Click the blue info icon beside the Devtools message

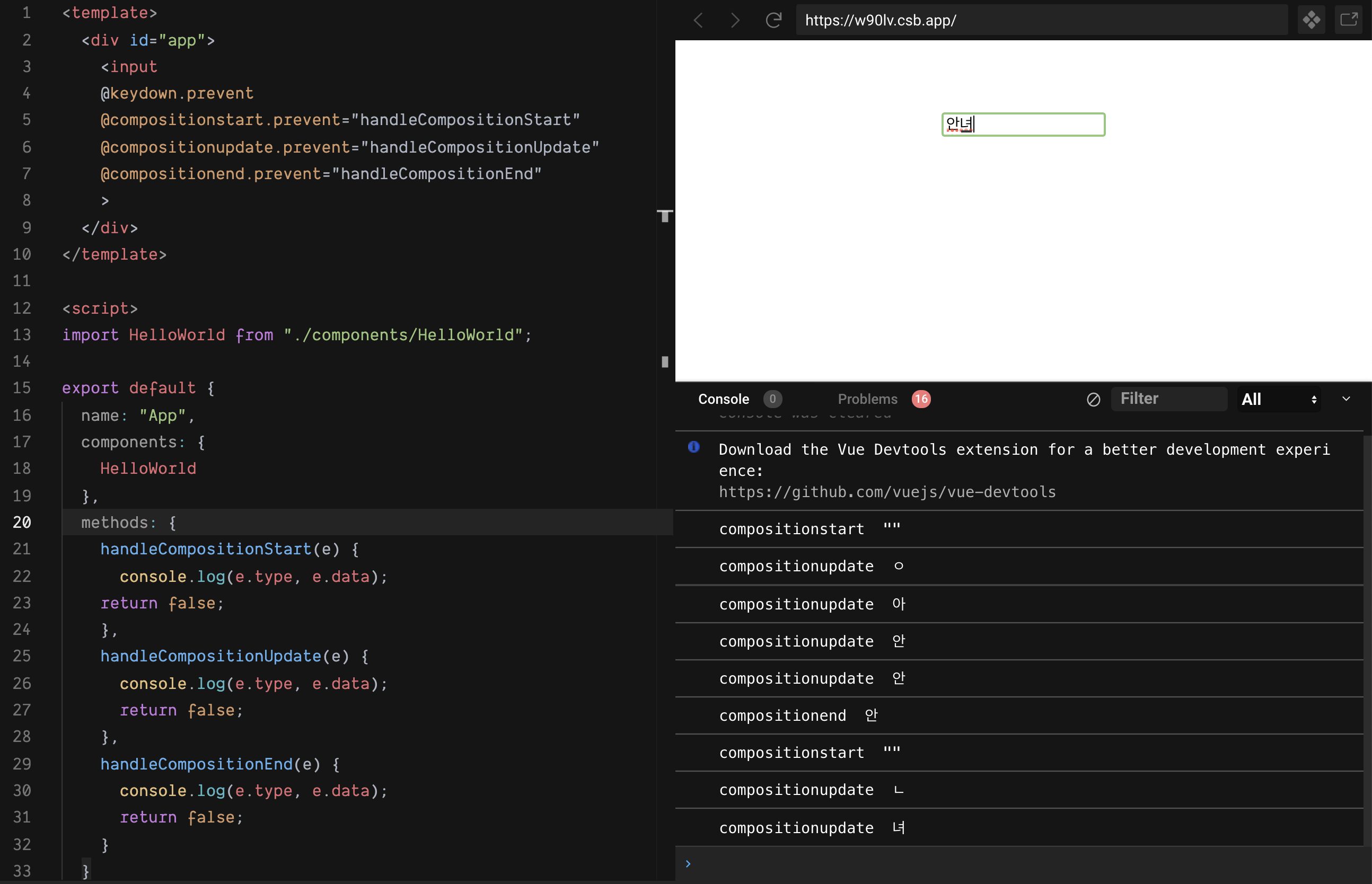point(693,447)
